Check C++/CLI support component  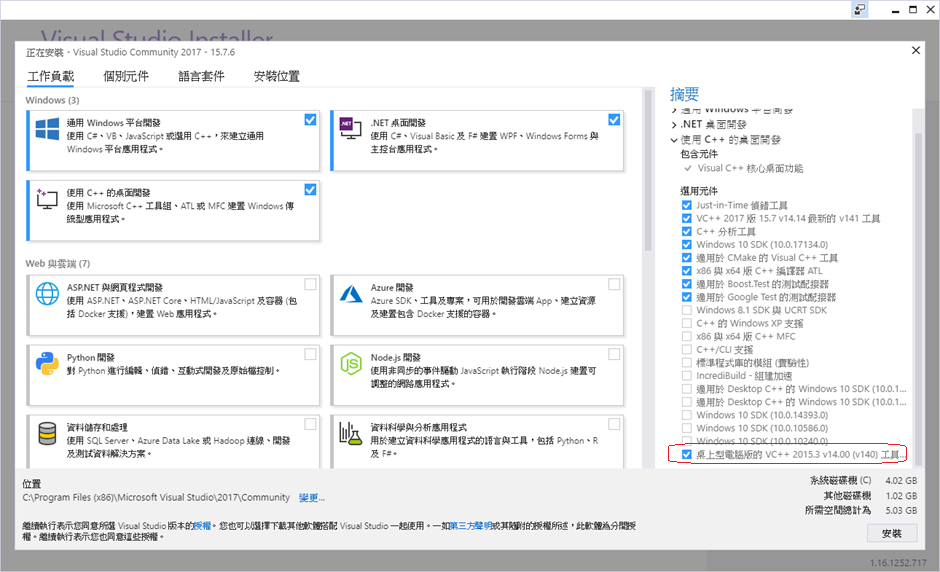(686, 349)
